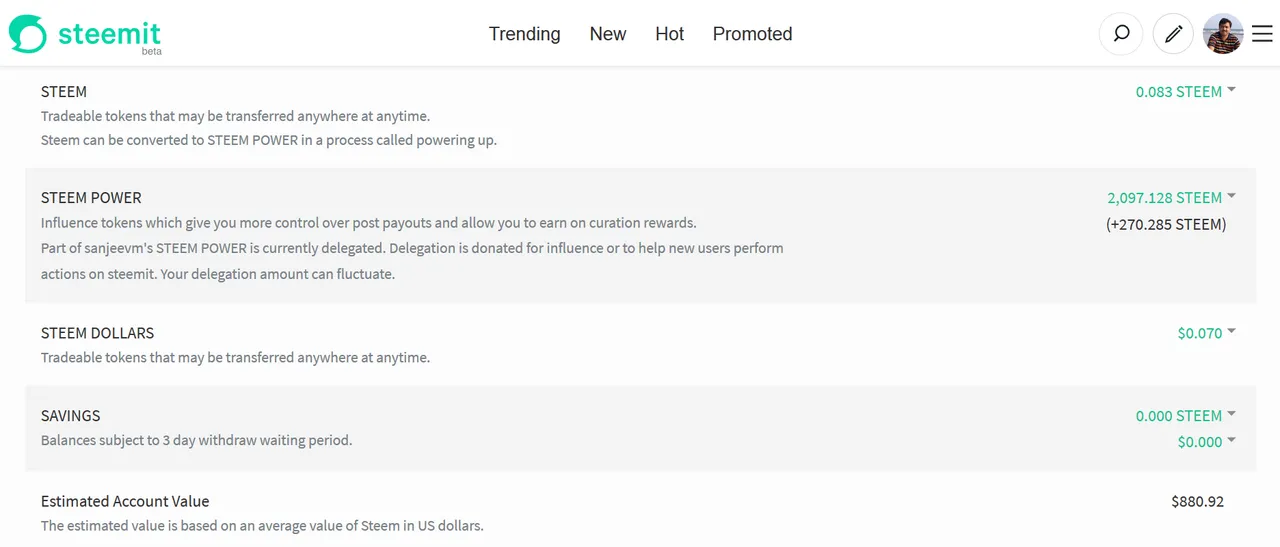Open the hamburger menu icon
This screenshot has width=1280, height=547.
pos(1262,34)
